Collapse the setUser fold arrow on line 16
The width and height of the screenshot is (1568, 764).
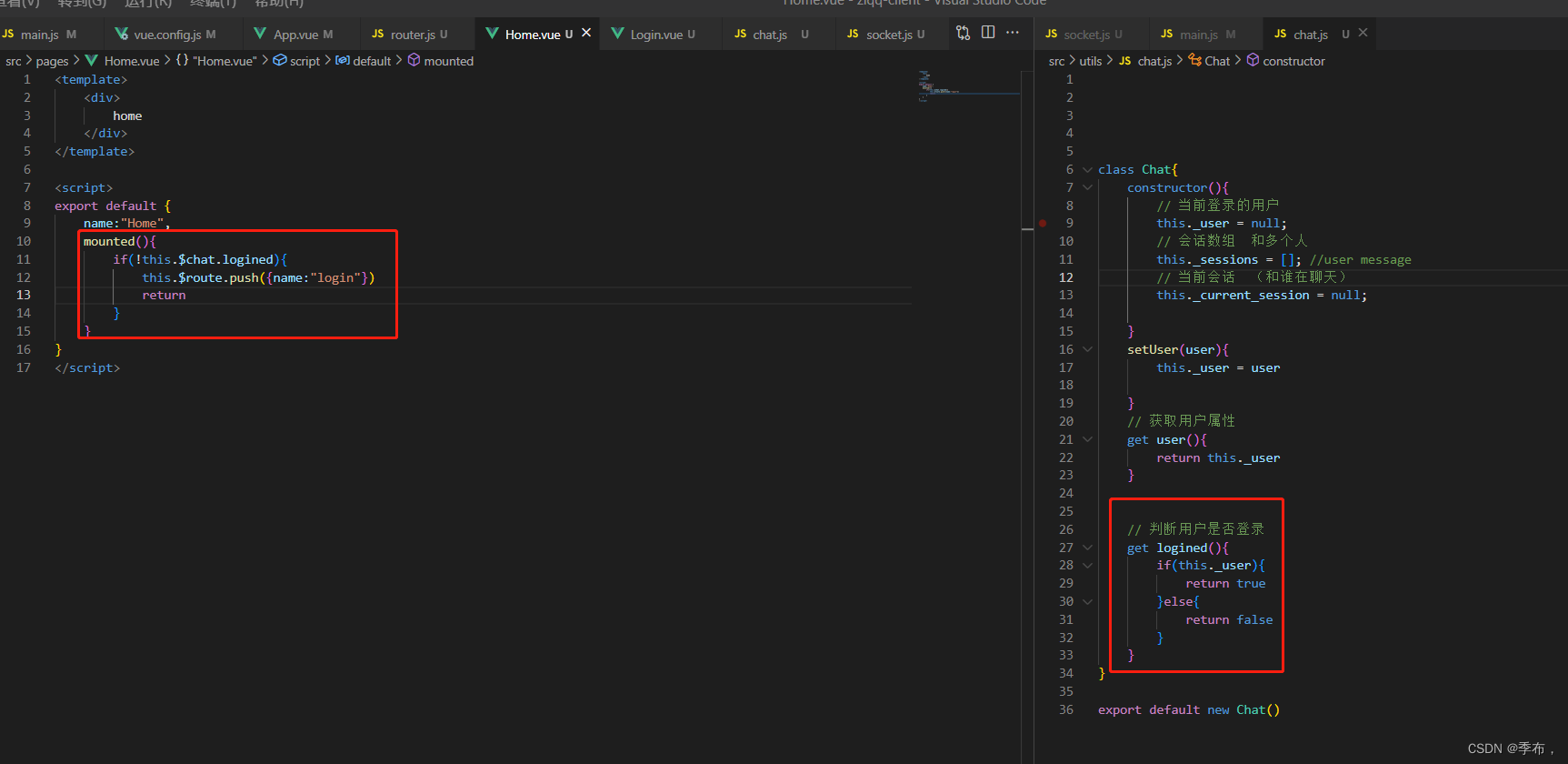pyautogui.click(x=1087, y=349)
